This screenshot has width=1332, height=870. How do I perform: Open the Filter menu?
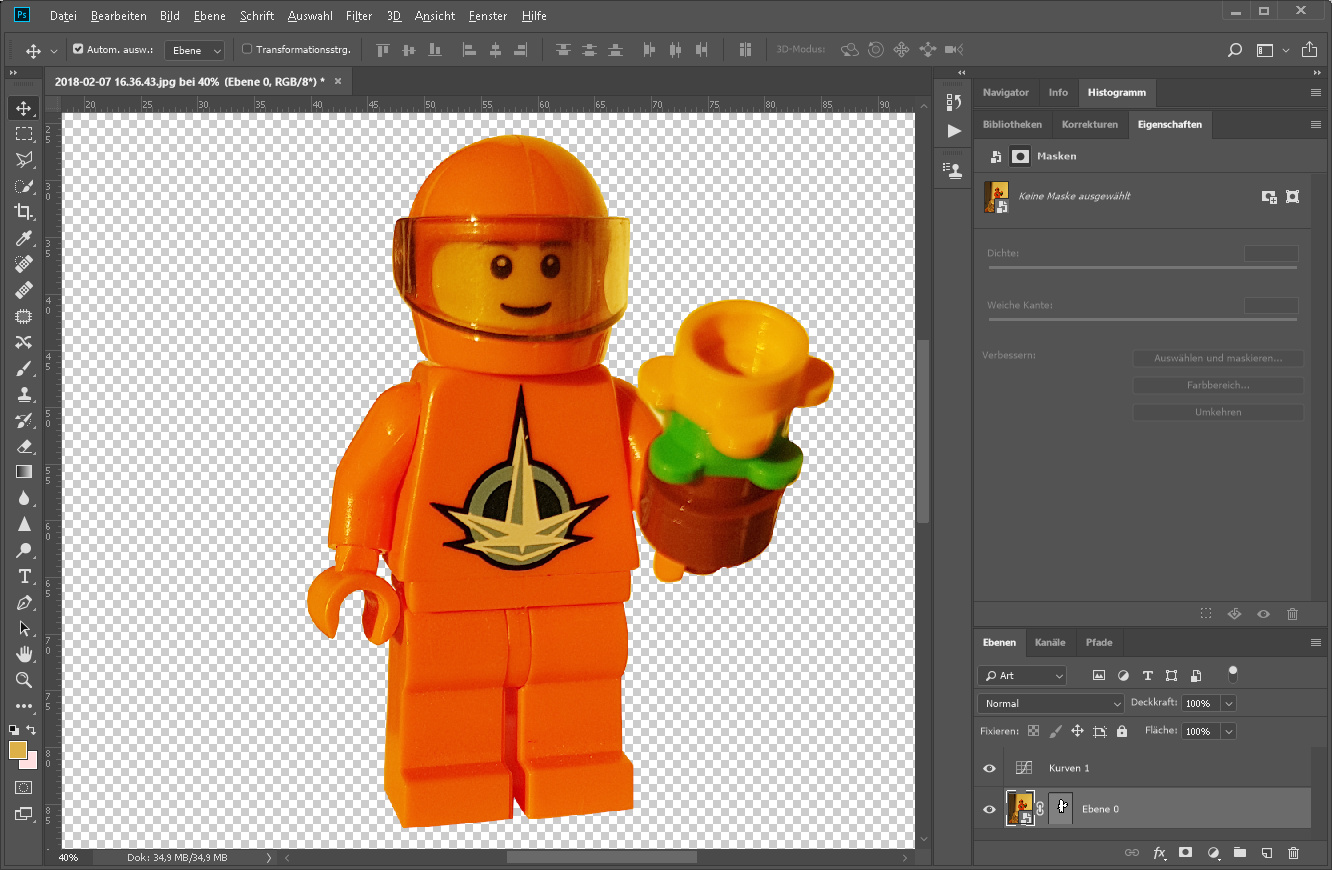[x=358, y=16]
